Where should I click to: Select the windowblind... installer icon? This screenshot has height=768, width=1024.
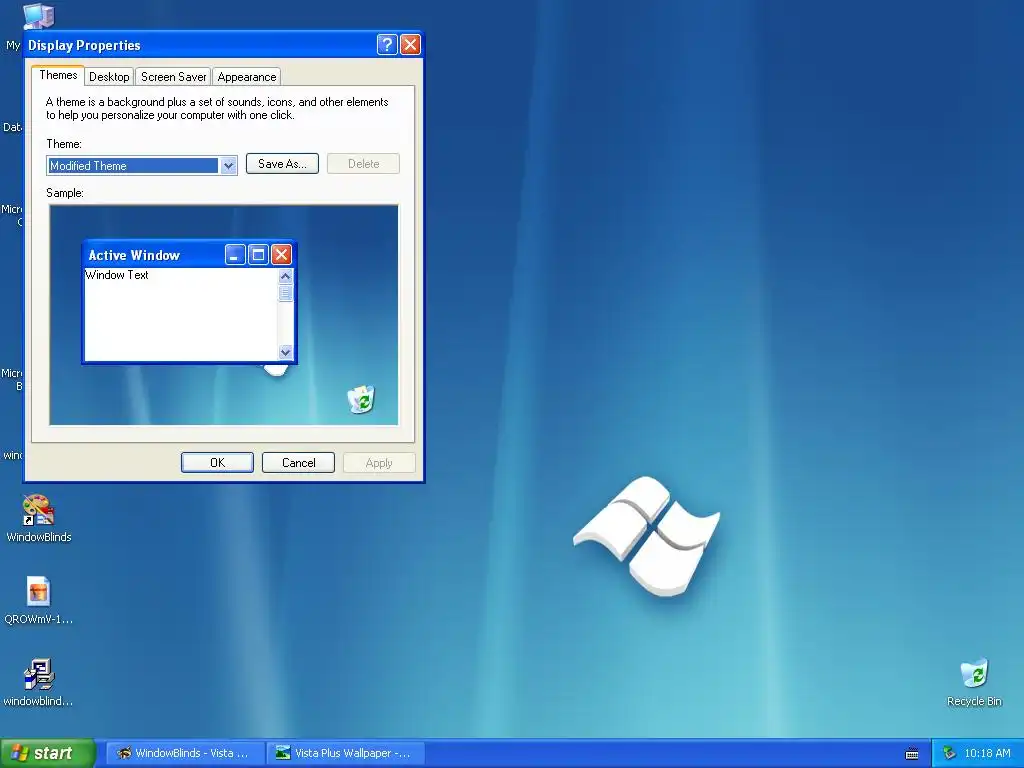pyautogui.click(x=39, y=682)
